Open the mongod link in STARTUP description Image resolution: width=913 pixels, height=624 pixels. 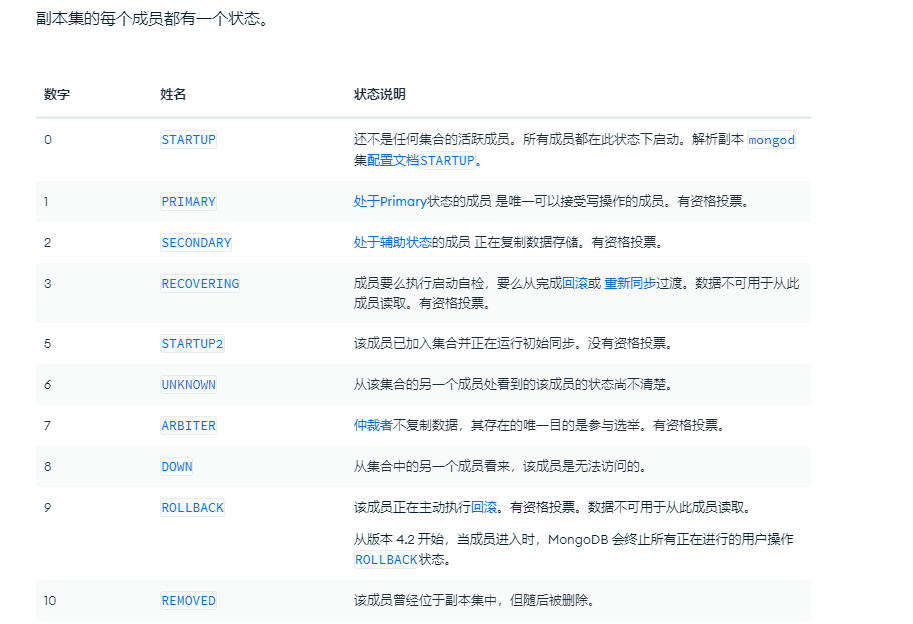[771, 140]
